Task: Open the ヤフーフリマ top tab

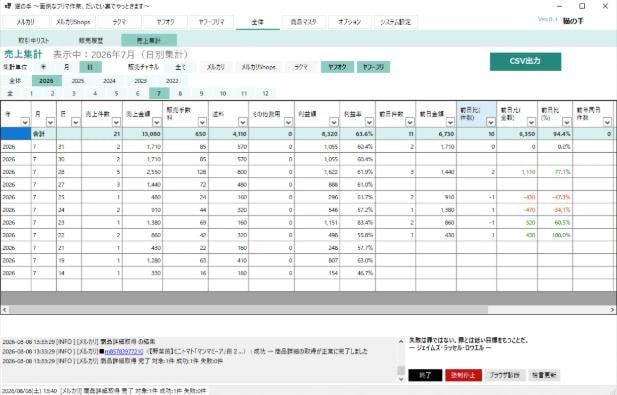Action: point(212,22)
